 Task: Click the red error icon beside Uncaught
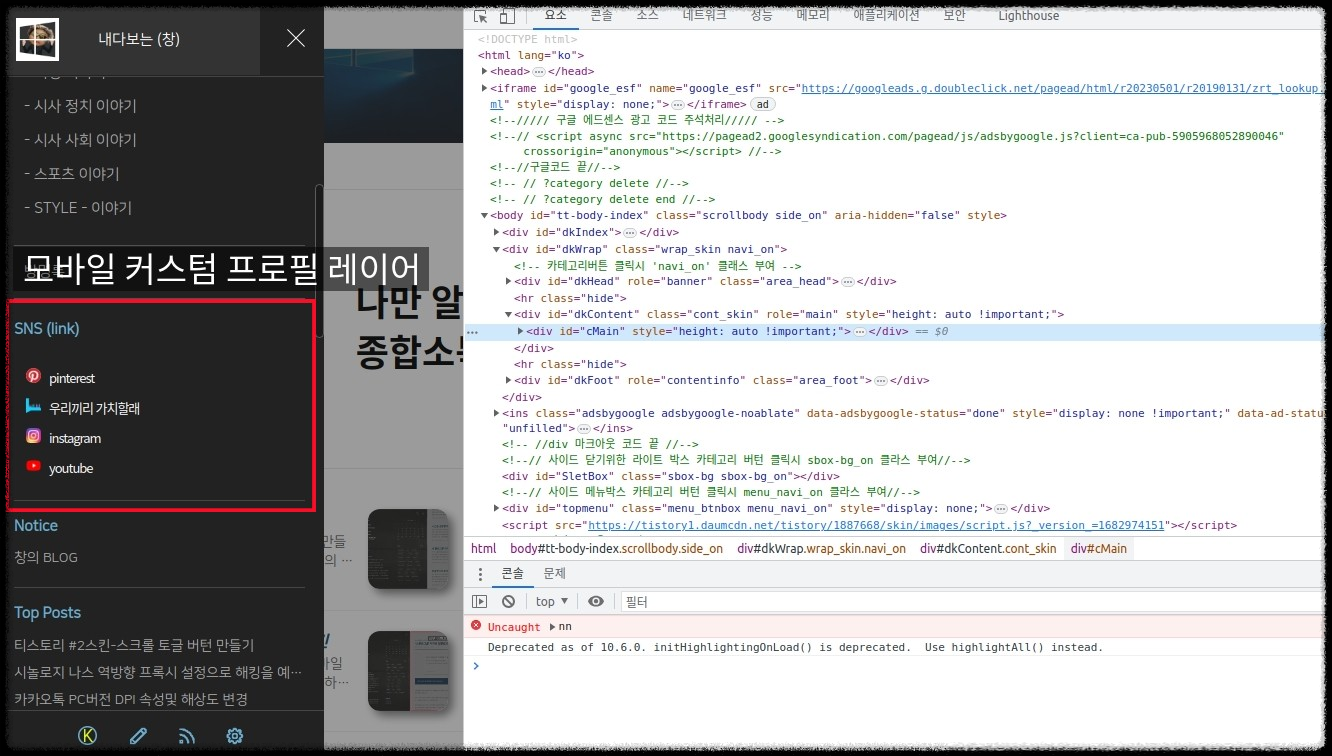(x=476, y=625)
